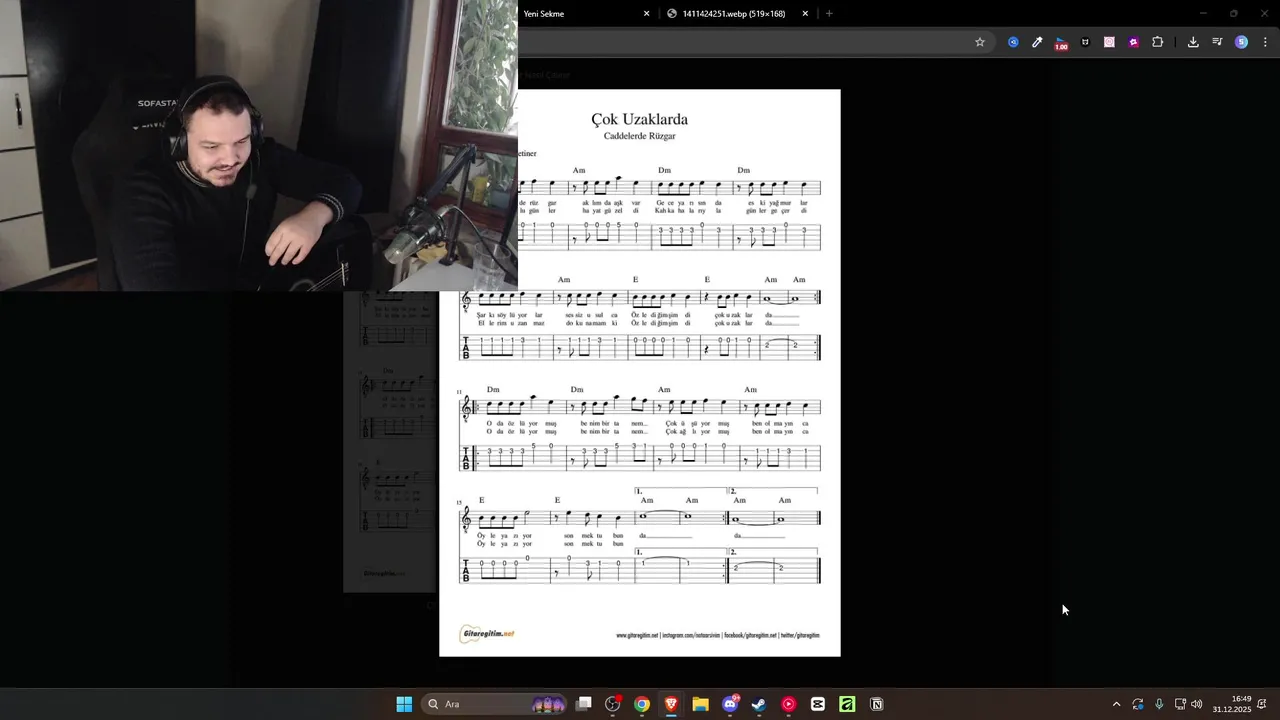Show browser downloads
The image size is (1280, 720).
tap(1193, 42)
